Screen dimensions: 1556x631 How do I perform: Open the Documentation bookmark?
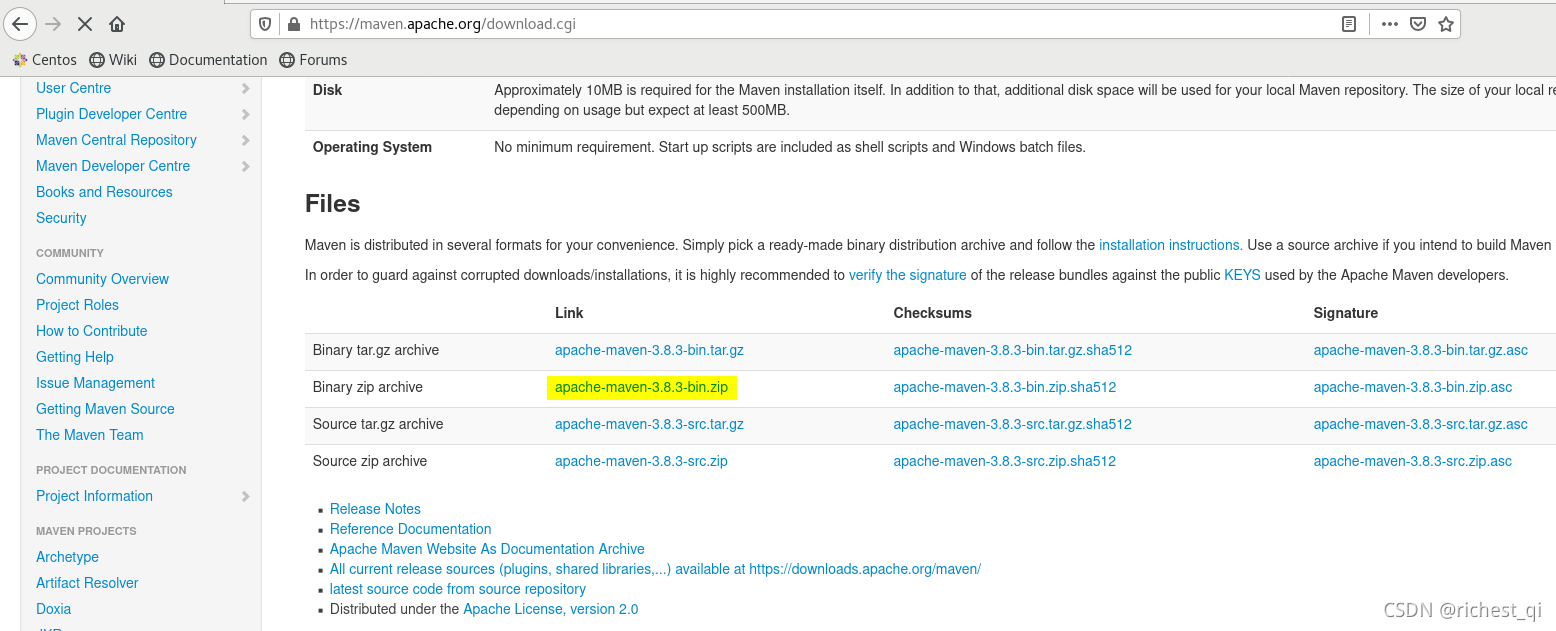coord(208,60)
